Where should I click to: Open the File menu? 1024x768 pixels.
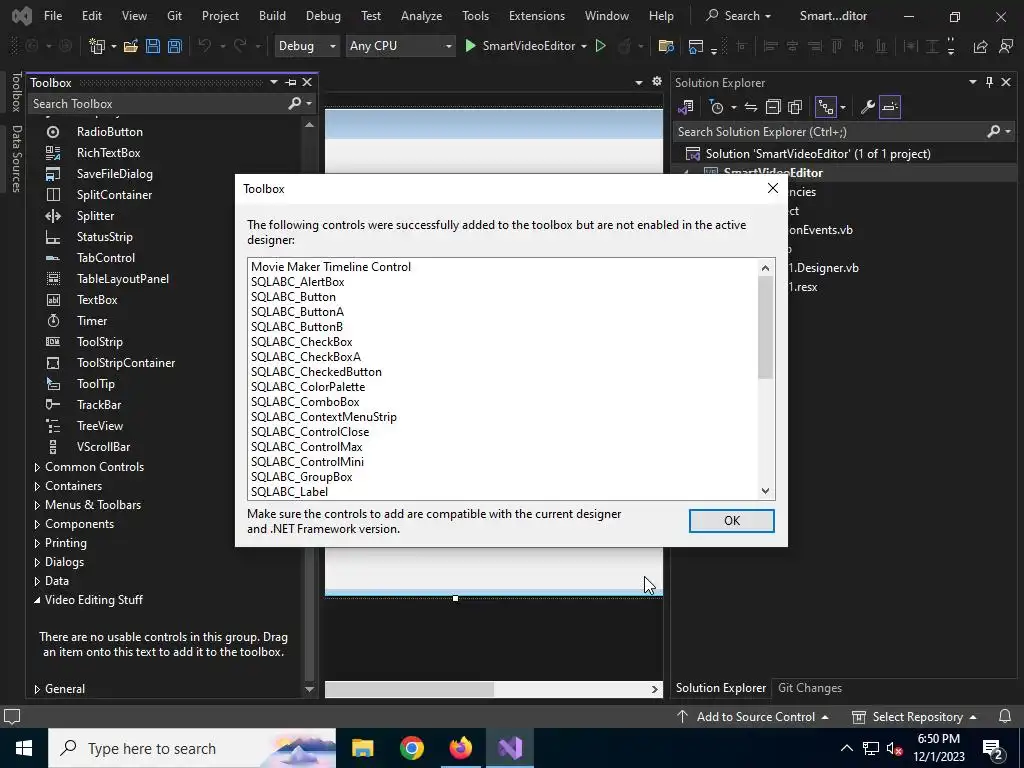click(53, 16)
